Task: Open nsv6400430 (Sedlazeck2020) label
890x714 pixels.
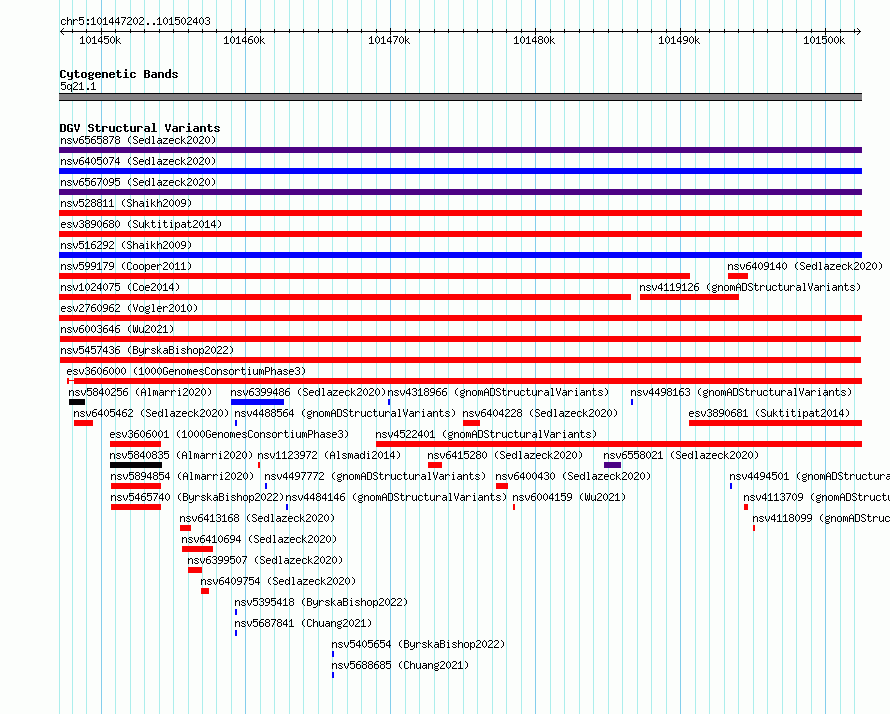Action: [x=573, y=476]
